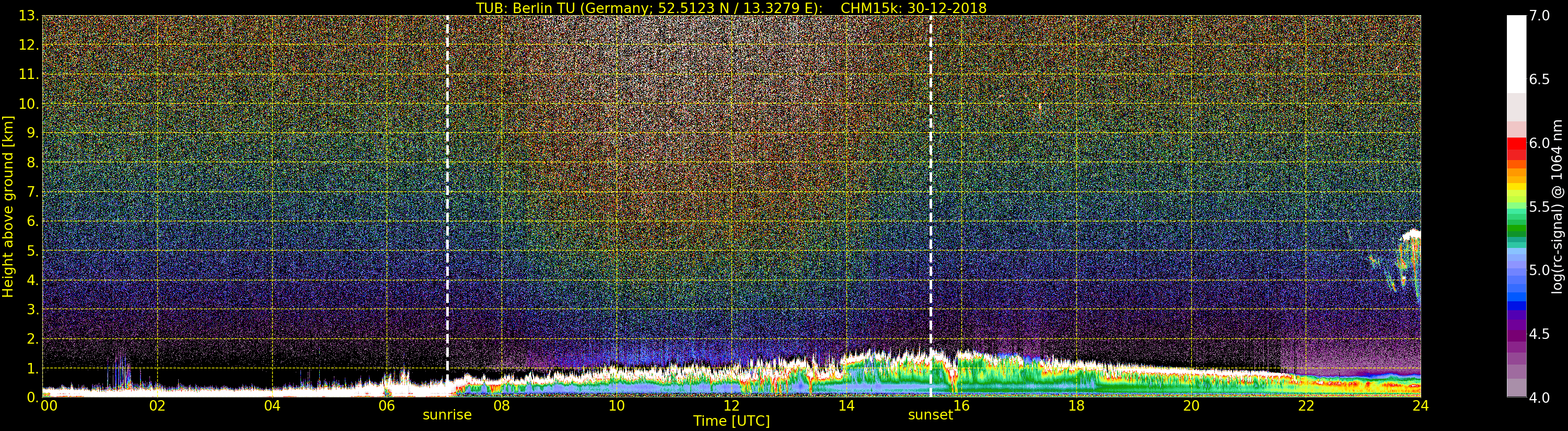1568x431 pixels.
Task: Click the '0.' height axis tick label
Action: pyautogui.click(x=32, y=397)
